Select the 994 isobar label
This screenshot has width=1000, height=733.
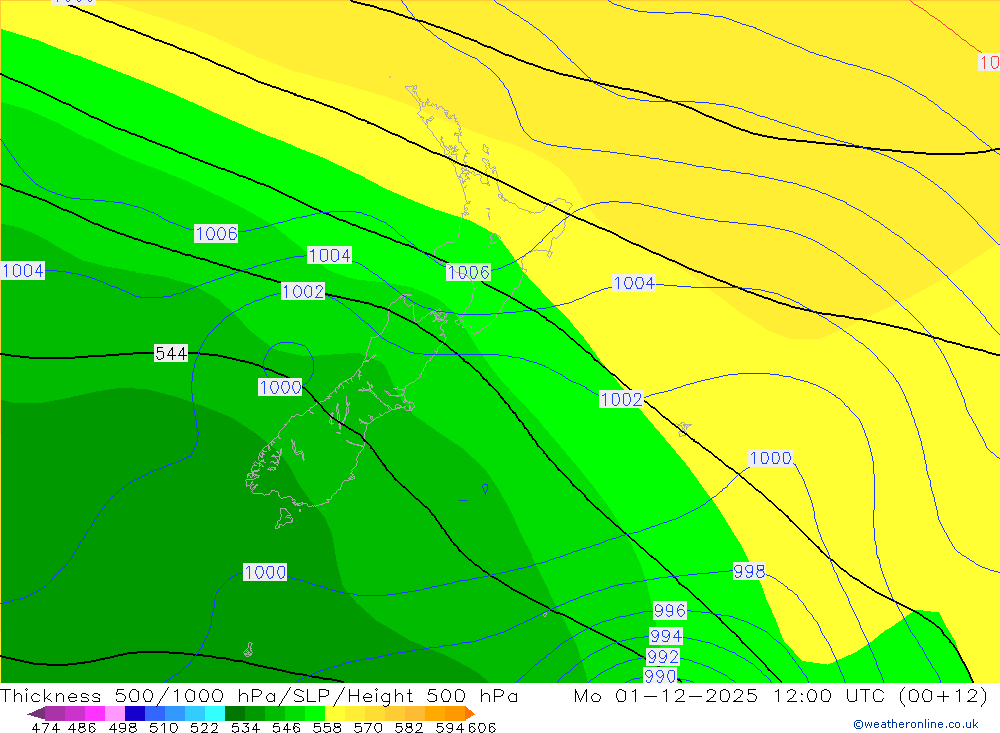coord(666,636)
